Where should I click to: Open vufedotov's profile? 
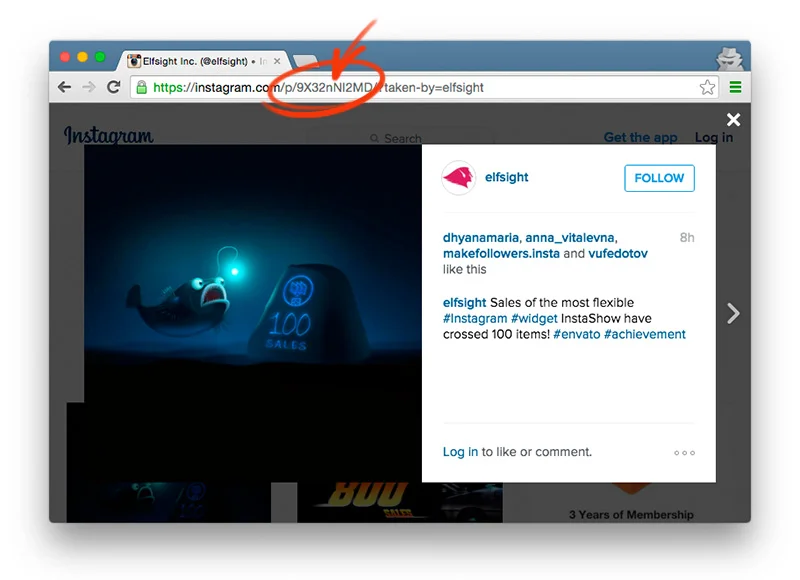click(x=618, y=254)
